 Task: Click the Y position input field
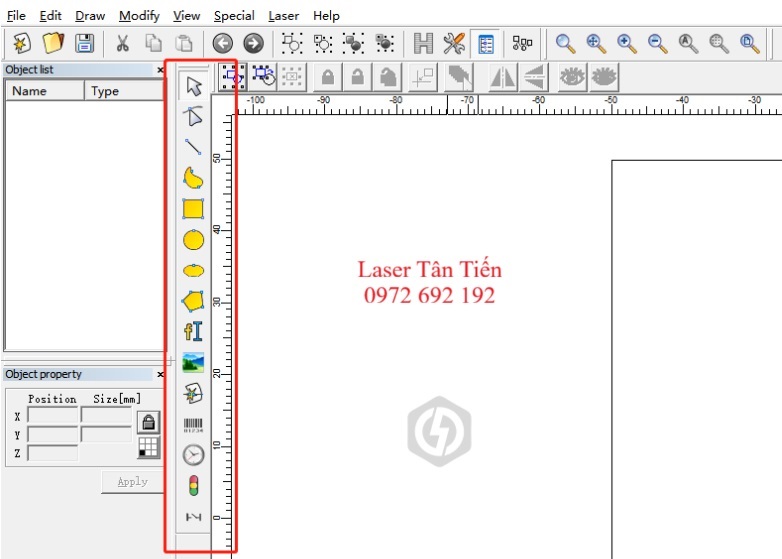point(53,434)
